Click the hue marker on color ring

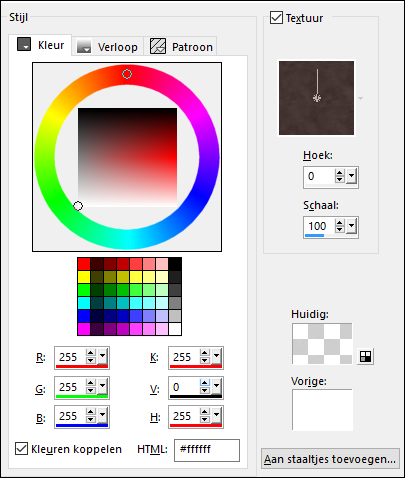[x=127, y=74]
